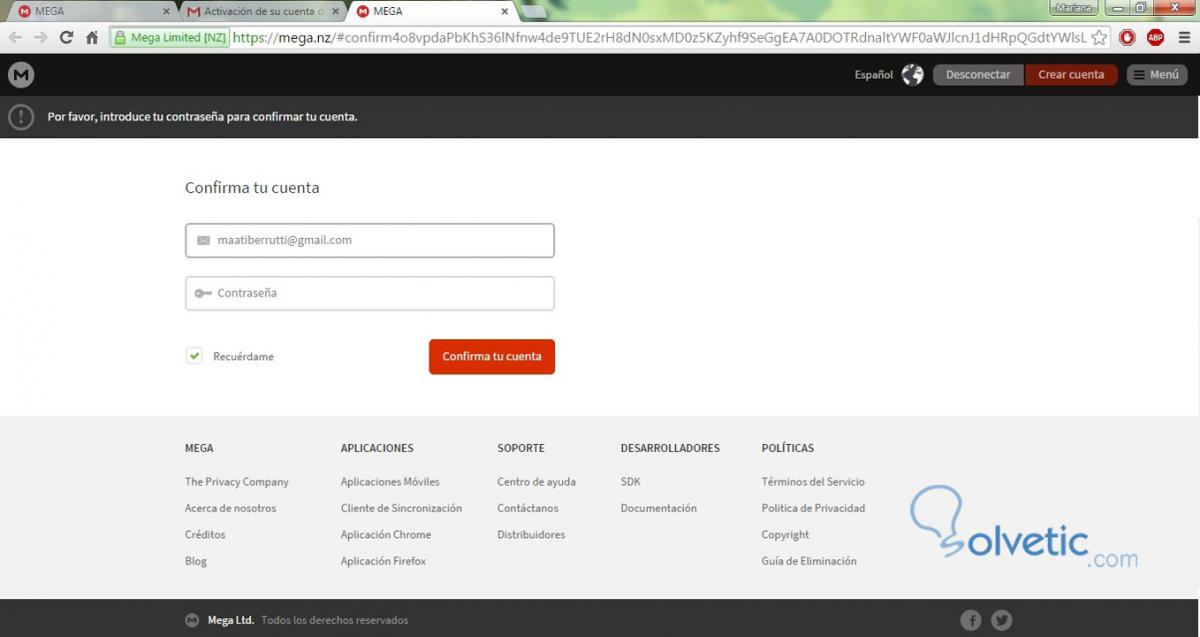This screenshot has width=1200, height=637.
Task: Open Chrome menu hamburger icon
Action: pos(1182,38)
